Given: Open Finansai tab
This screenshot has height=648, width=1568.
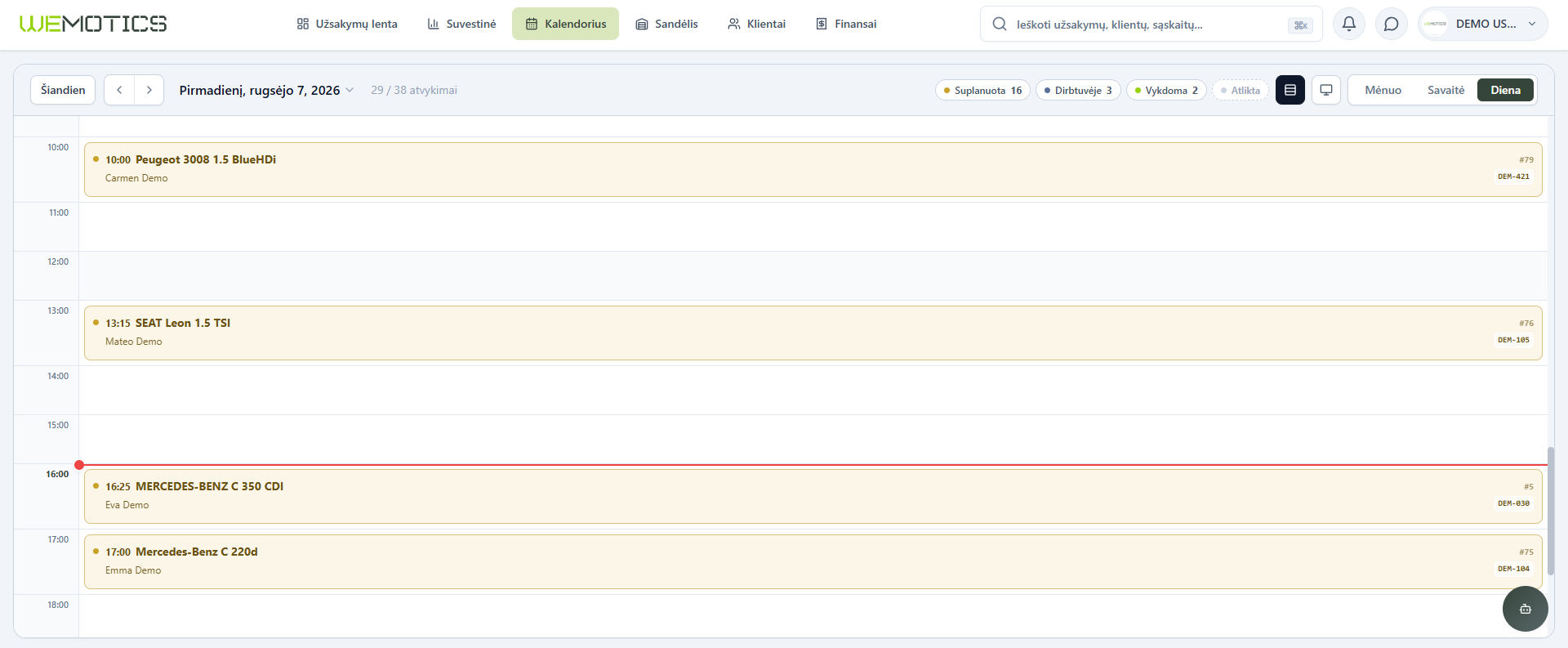Looking at the screenshot, I should pyautogui.click(x=846, y=24).
